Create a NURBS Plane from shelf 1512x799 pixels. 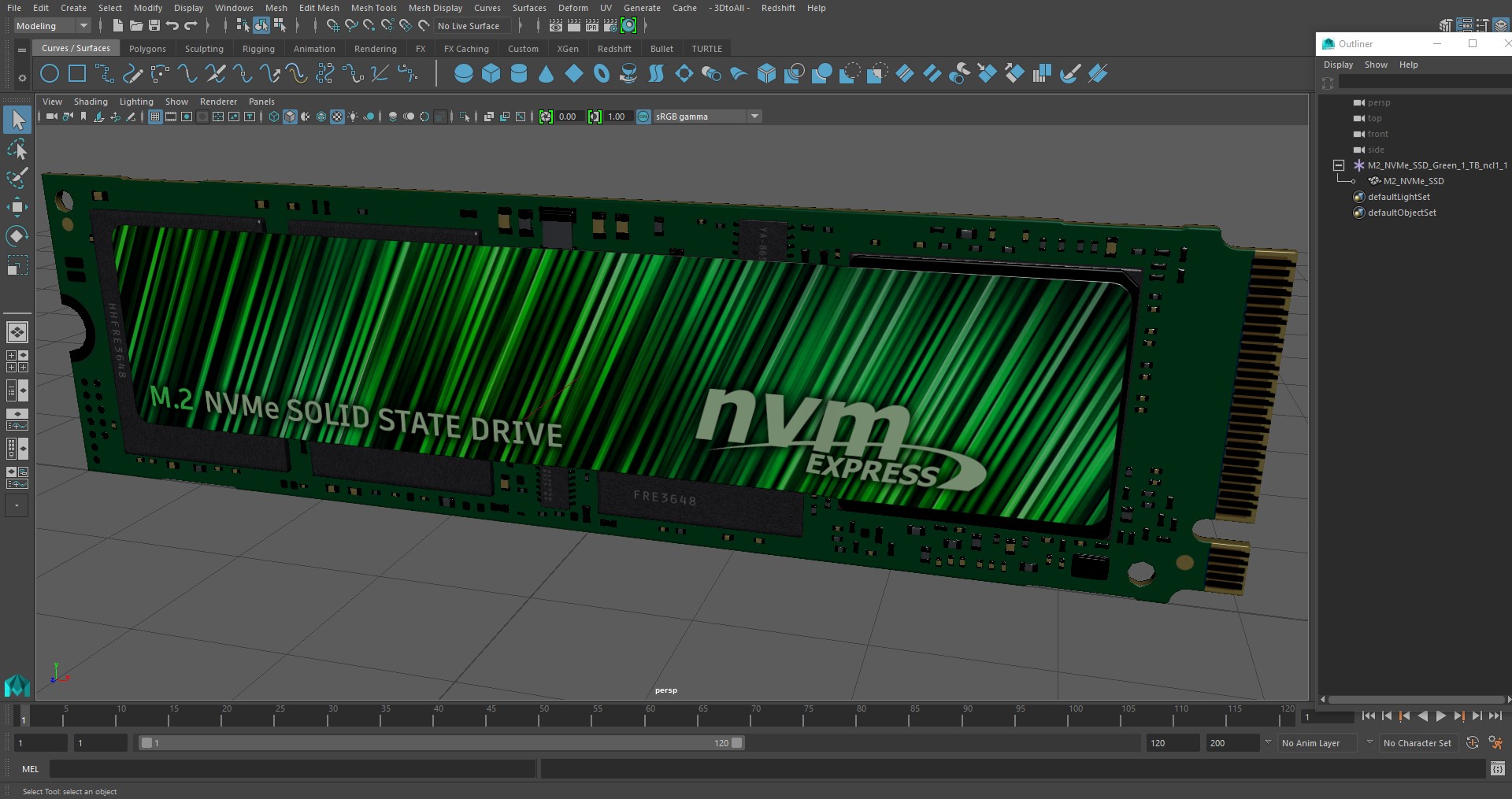point(574,74)
